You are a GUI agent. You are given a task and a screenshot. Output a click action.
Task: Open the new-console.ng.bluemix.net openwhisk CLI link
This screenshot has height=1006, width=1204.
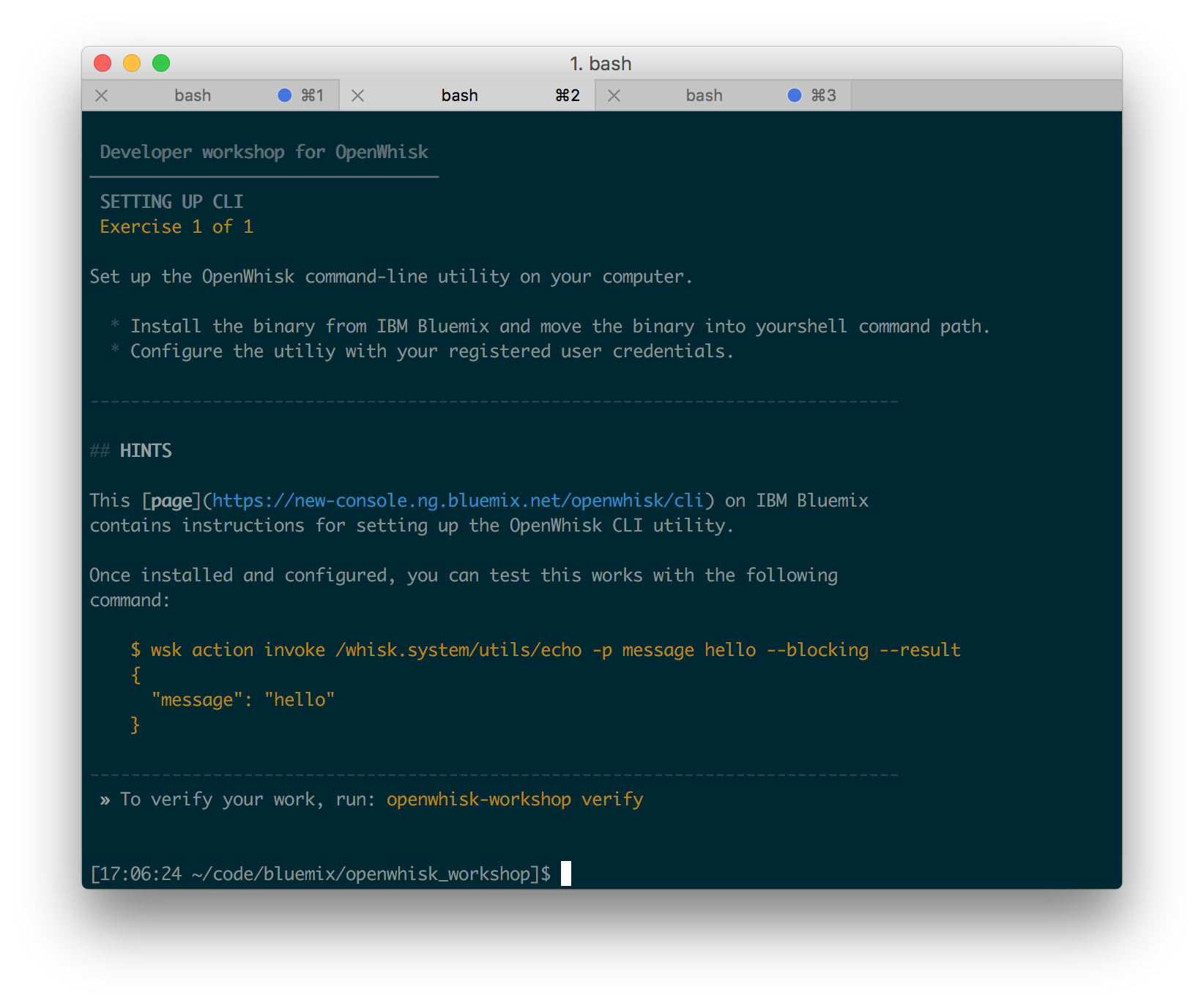pyautogui.click(x=457, y=501)
